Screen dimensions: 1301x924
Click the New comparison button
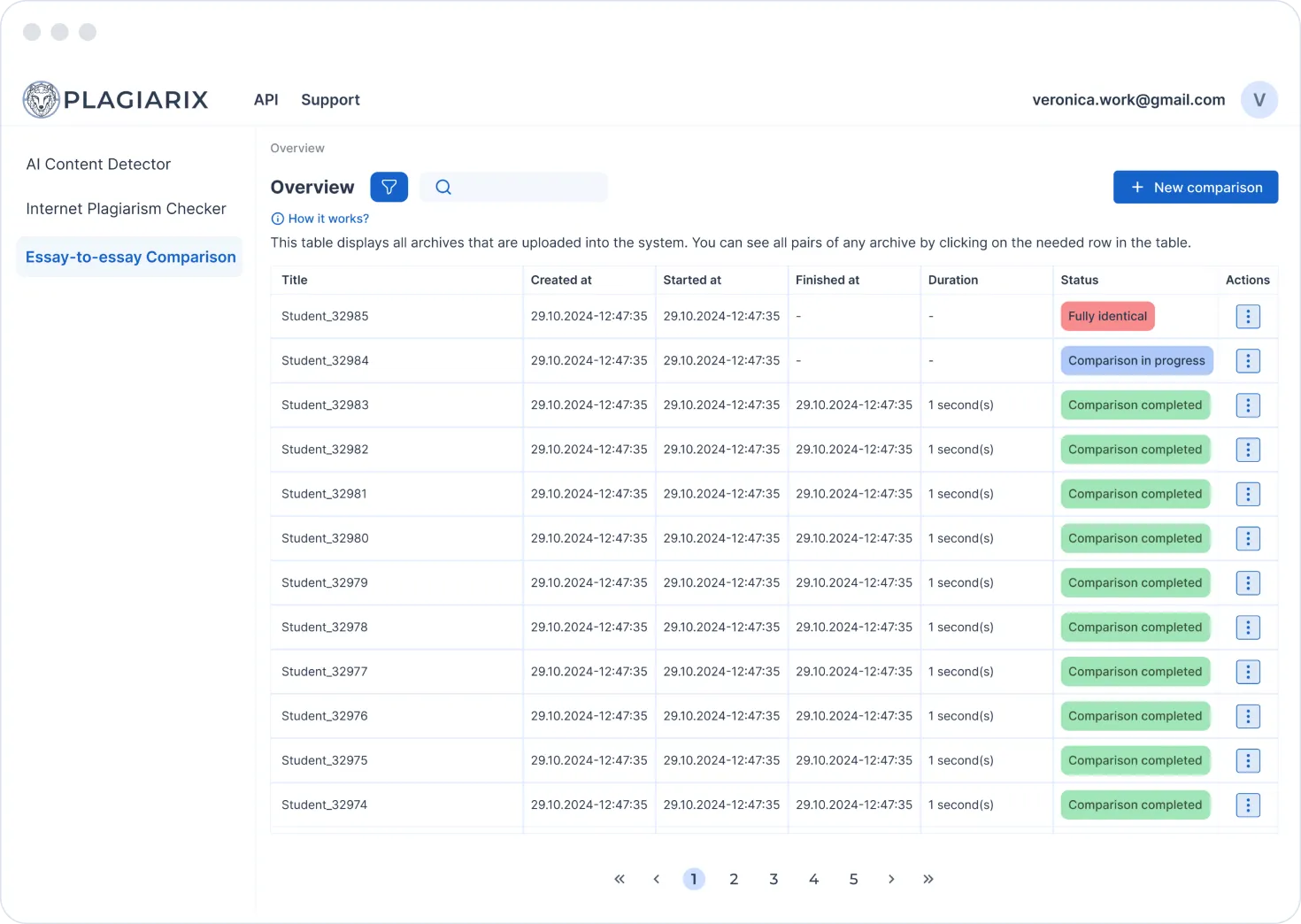(x=1196, y=187)
